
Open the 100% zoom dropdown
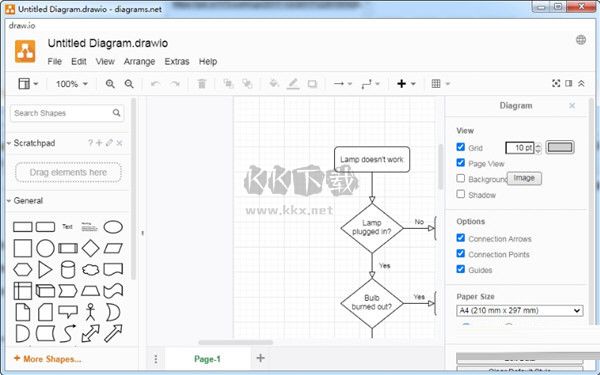72,84
